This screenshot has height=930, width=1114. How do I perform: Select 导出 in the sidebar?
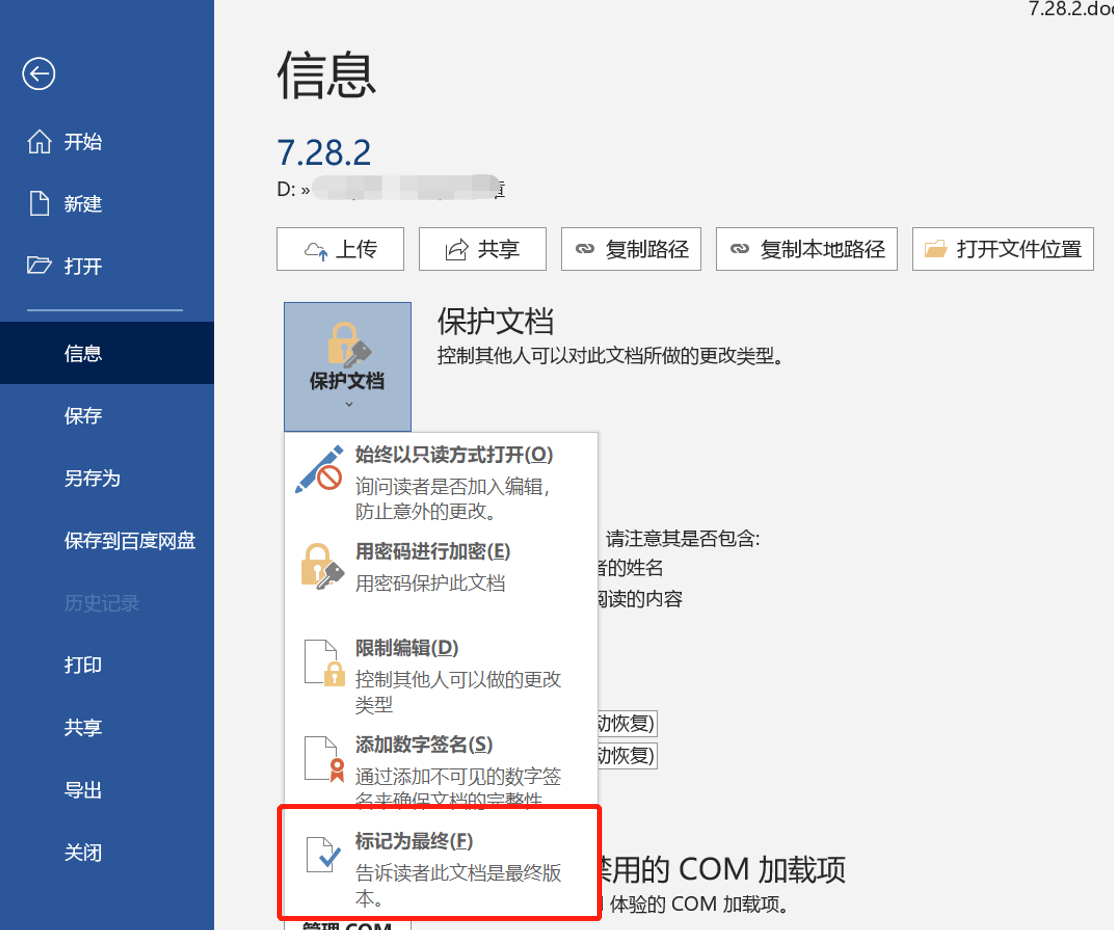[83, 790]
